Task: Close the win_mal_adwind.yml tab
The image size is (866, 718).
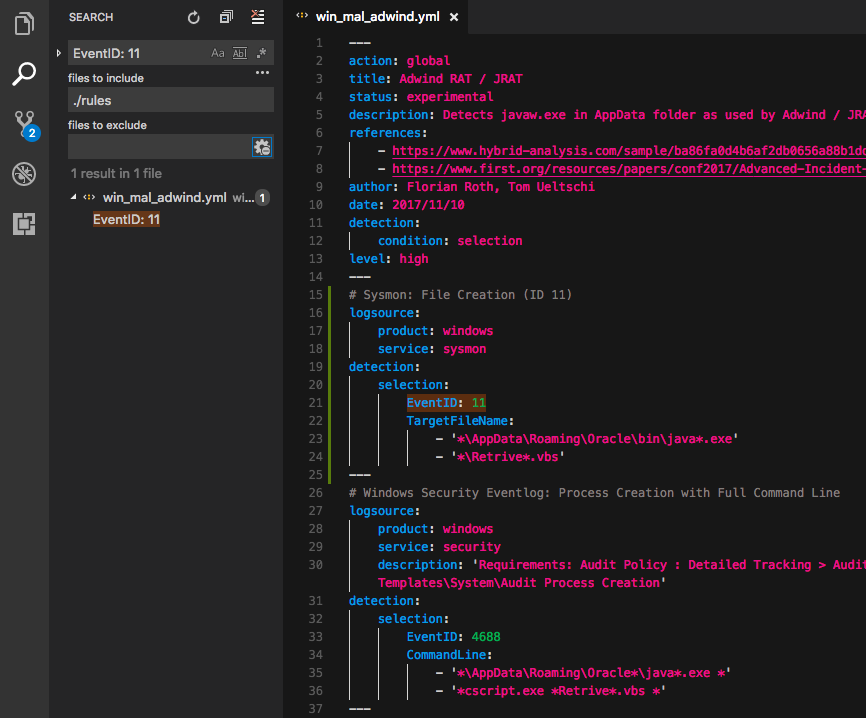Action: (x=454, y=18)
